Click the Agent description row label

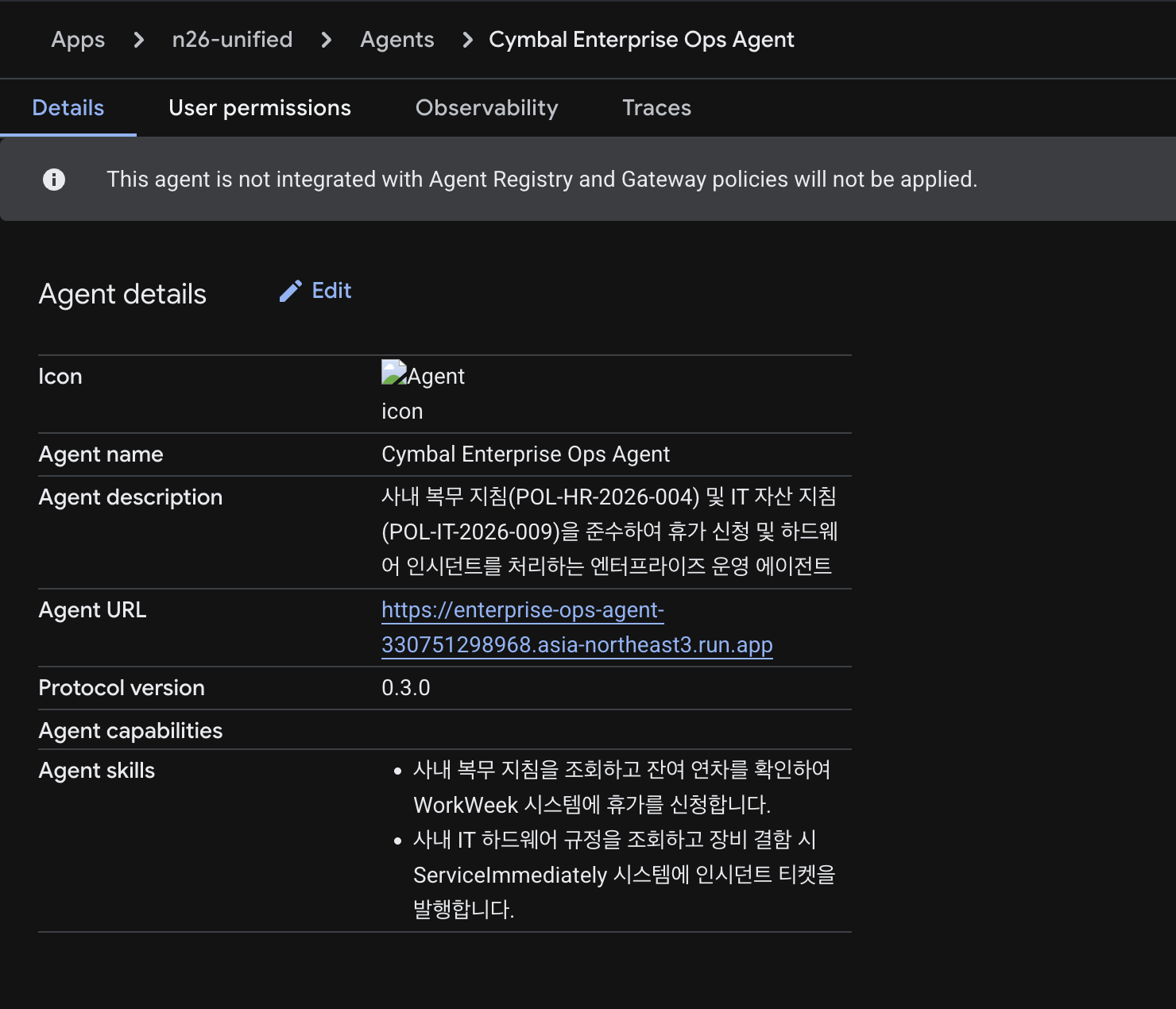click(x=130, y=497)
